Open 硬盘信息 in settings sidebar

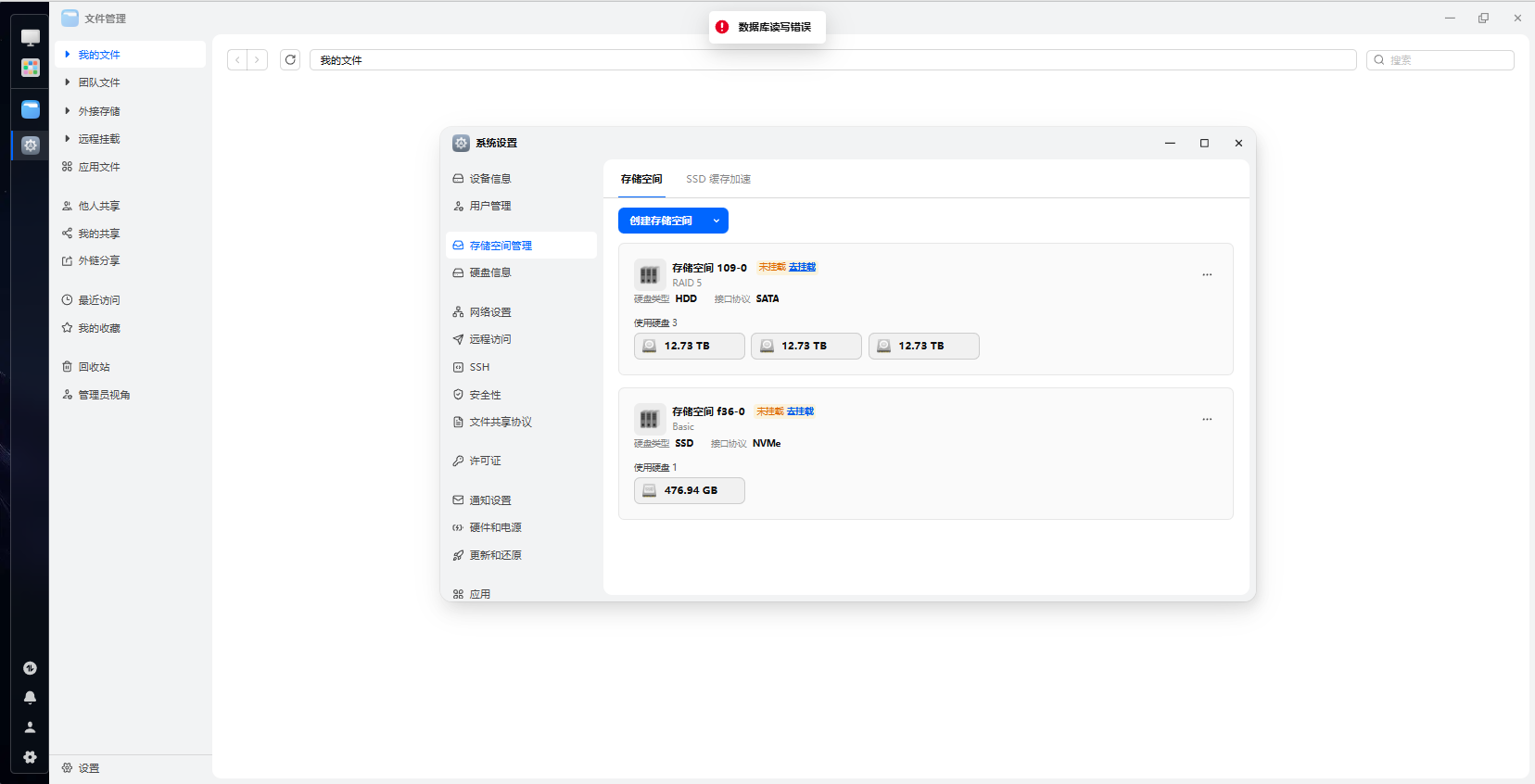[x=521, y=272]
